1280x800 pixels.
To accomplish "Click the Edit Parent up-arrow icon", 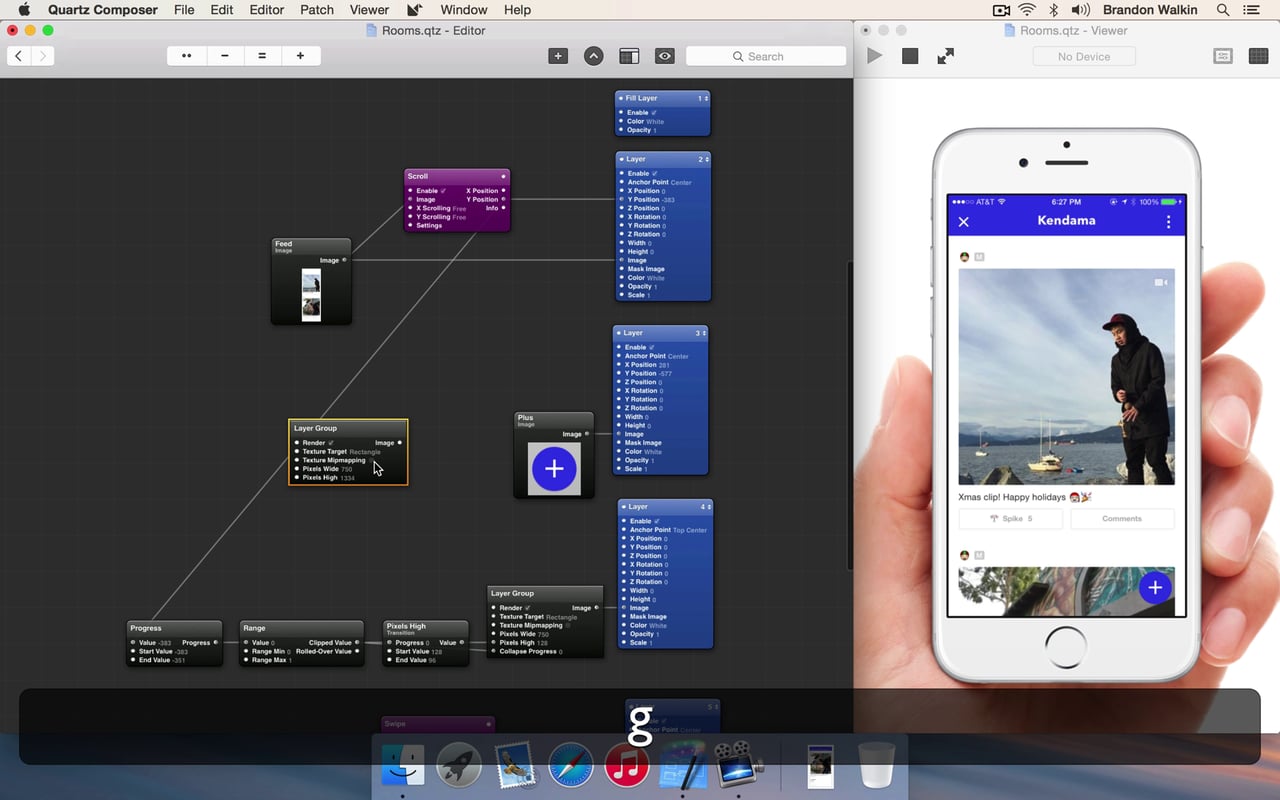I will pyautogui.click(x=593, y=56).
